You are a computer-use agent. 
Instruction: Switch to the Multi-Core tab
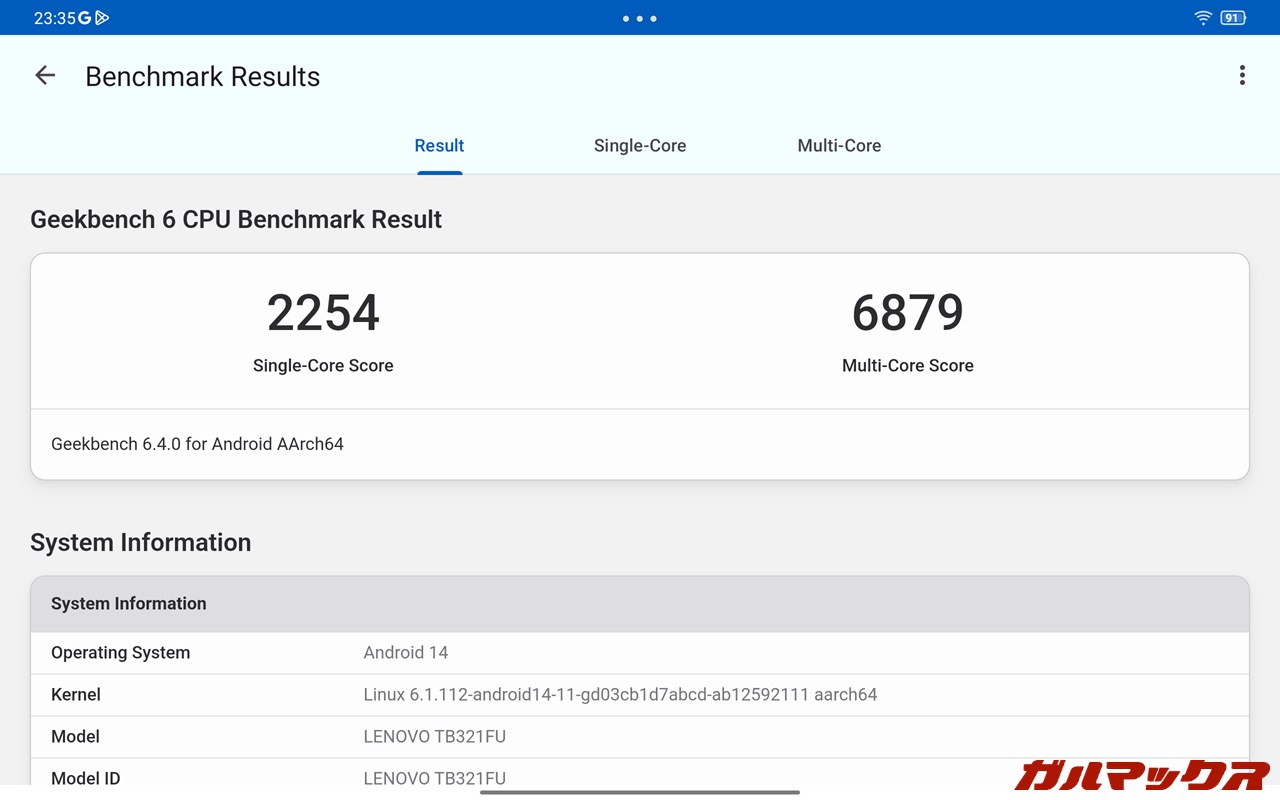click(839, 146)
